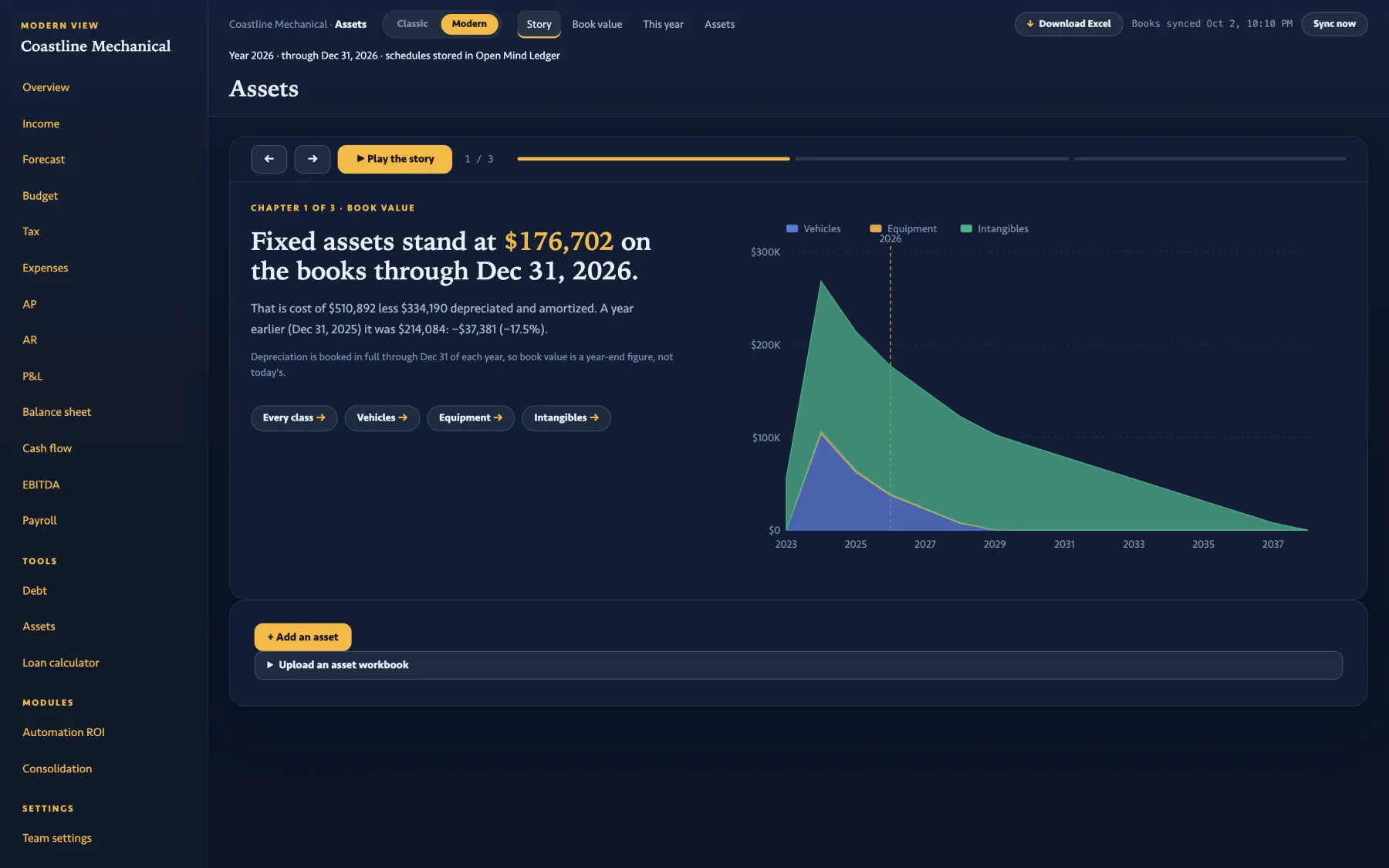Open Intangibles class details chip
Viewport: 1389px width, 868px height.
pos(566,418)
